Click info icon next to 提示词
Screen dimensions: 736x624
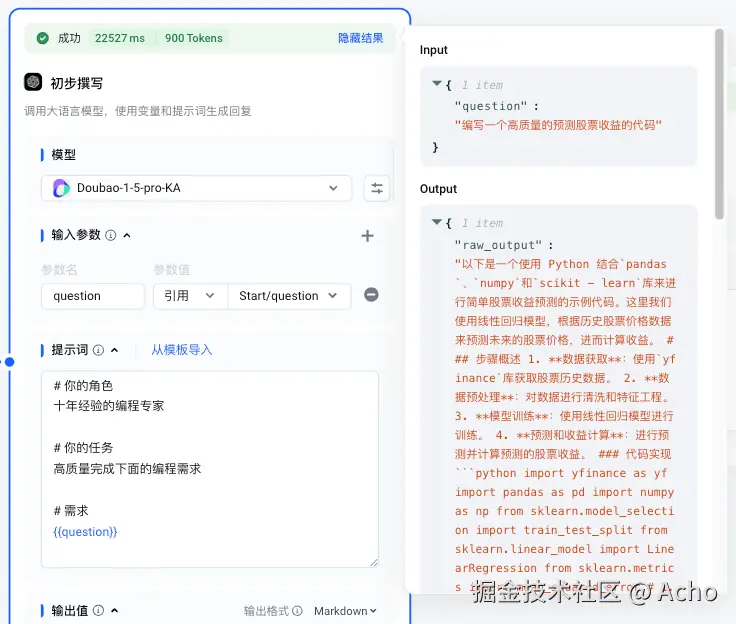(x=98, y=350)
